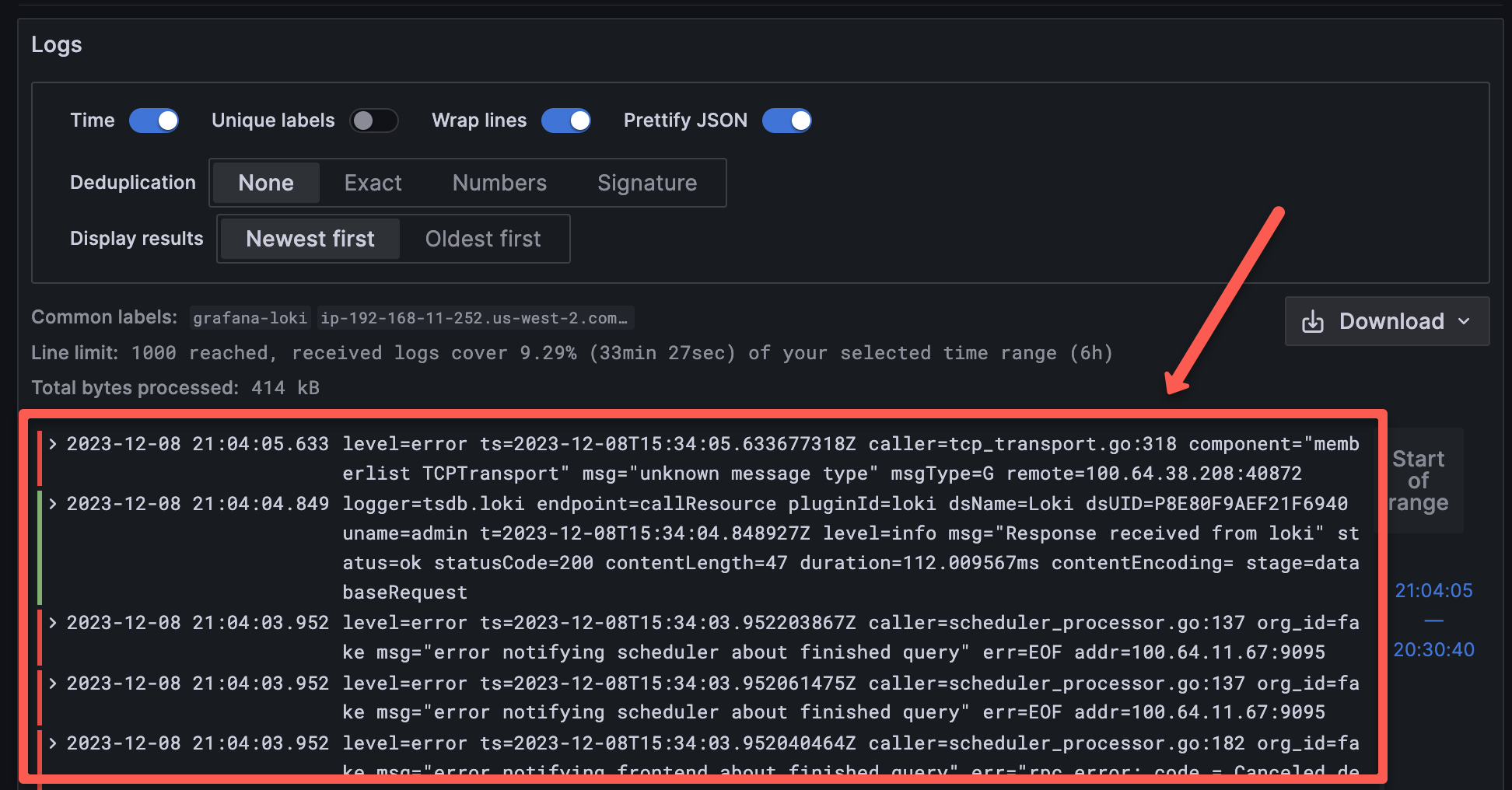Toggle off the Time display switch

pos(154,121)
